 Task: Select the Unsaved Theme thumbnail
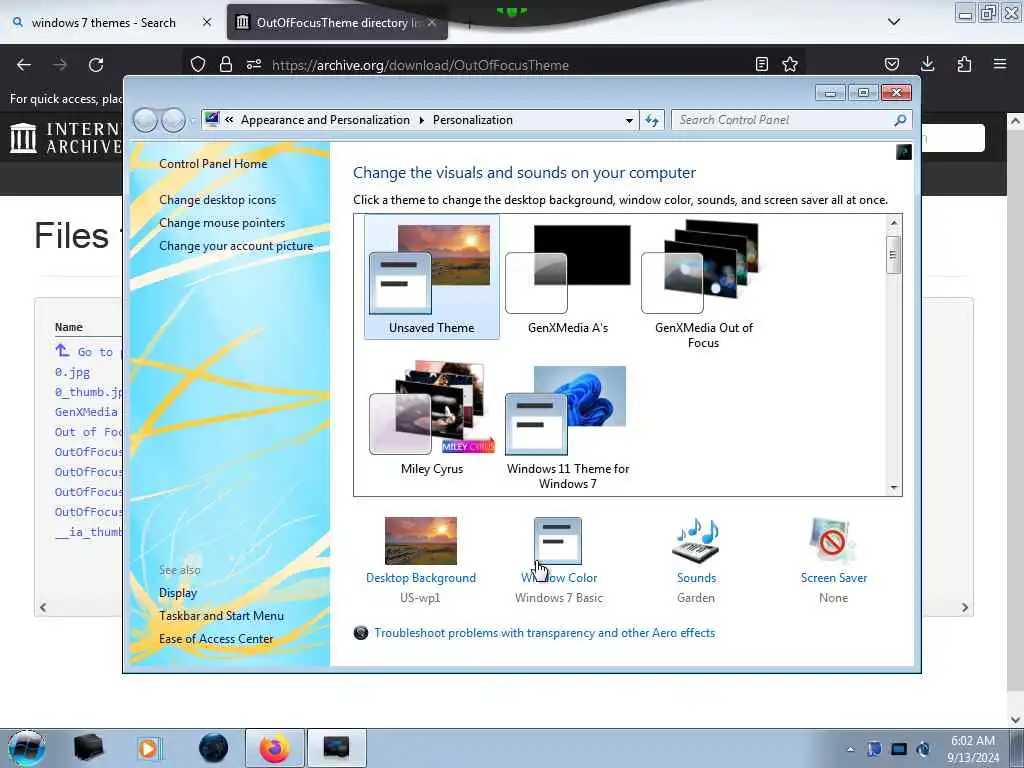(x=432, y=277)
